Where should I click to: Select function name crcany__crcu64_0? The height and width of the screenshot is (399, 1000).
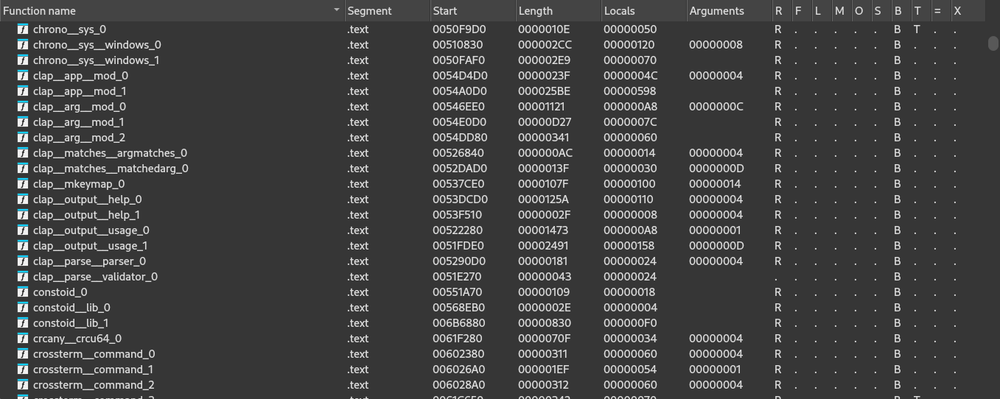pos(77,338)
